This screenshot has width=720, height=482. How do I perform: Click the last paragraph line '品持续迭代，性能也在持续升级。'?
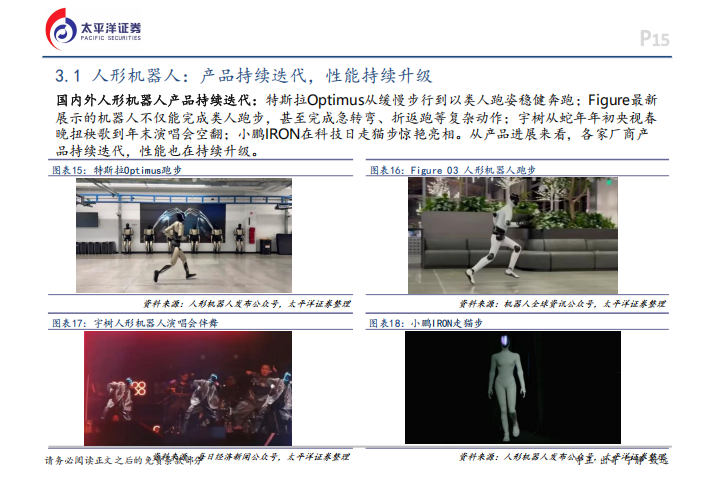158,151
